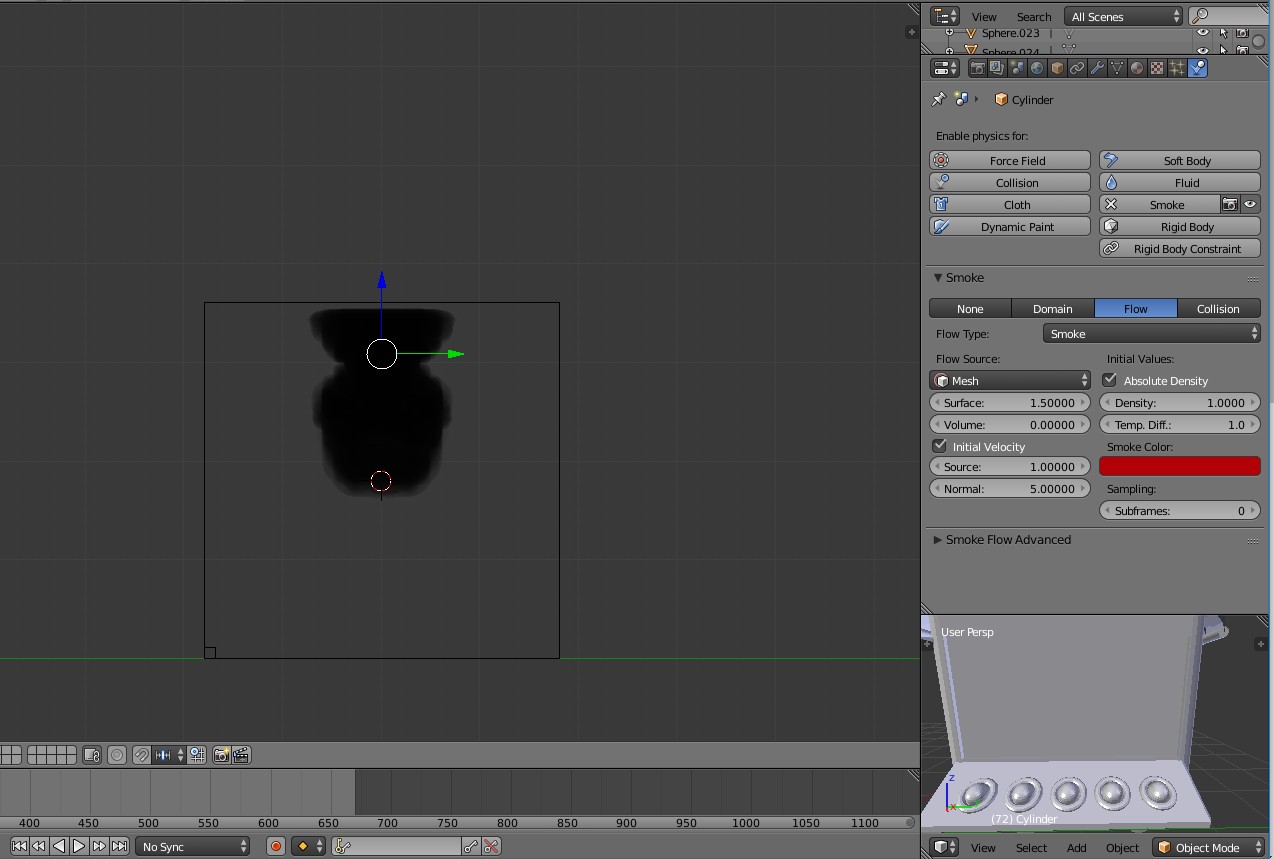Screen dimensions: 1274x859
Task: Set smoke type to None
Action: pos(970,308)
